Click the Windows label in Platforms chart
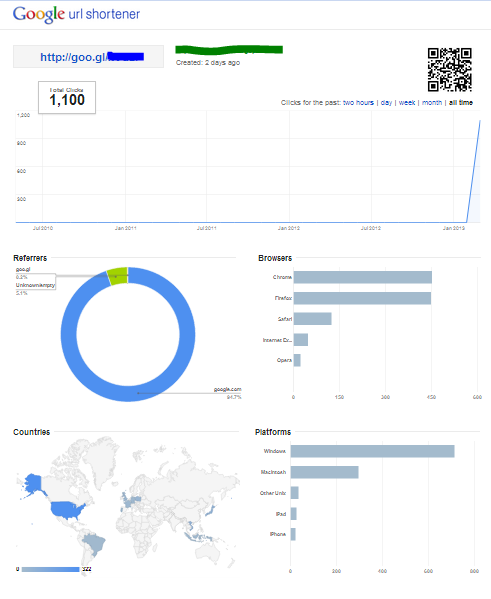Viewport: 491px width, 599px height. 275,451
